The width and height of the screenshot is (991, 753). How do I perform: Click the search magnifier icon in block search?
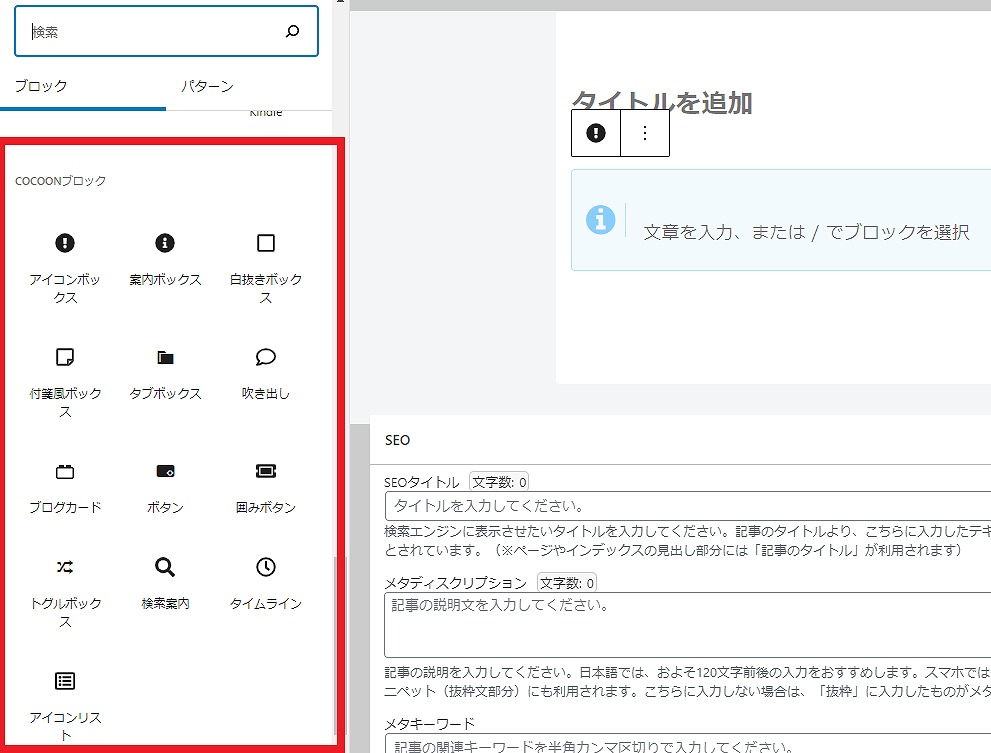click(292, 31)
